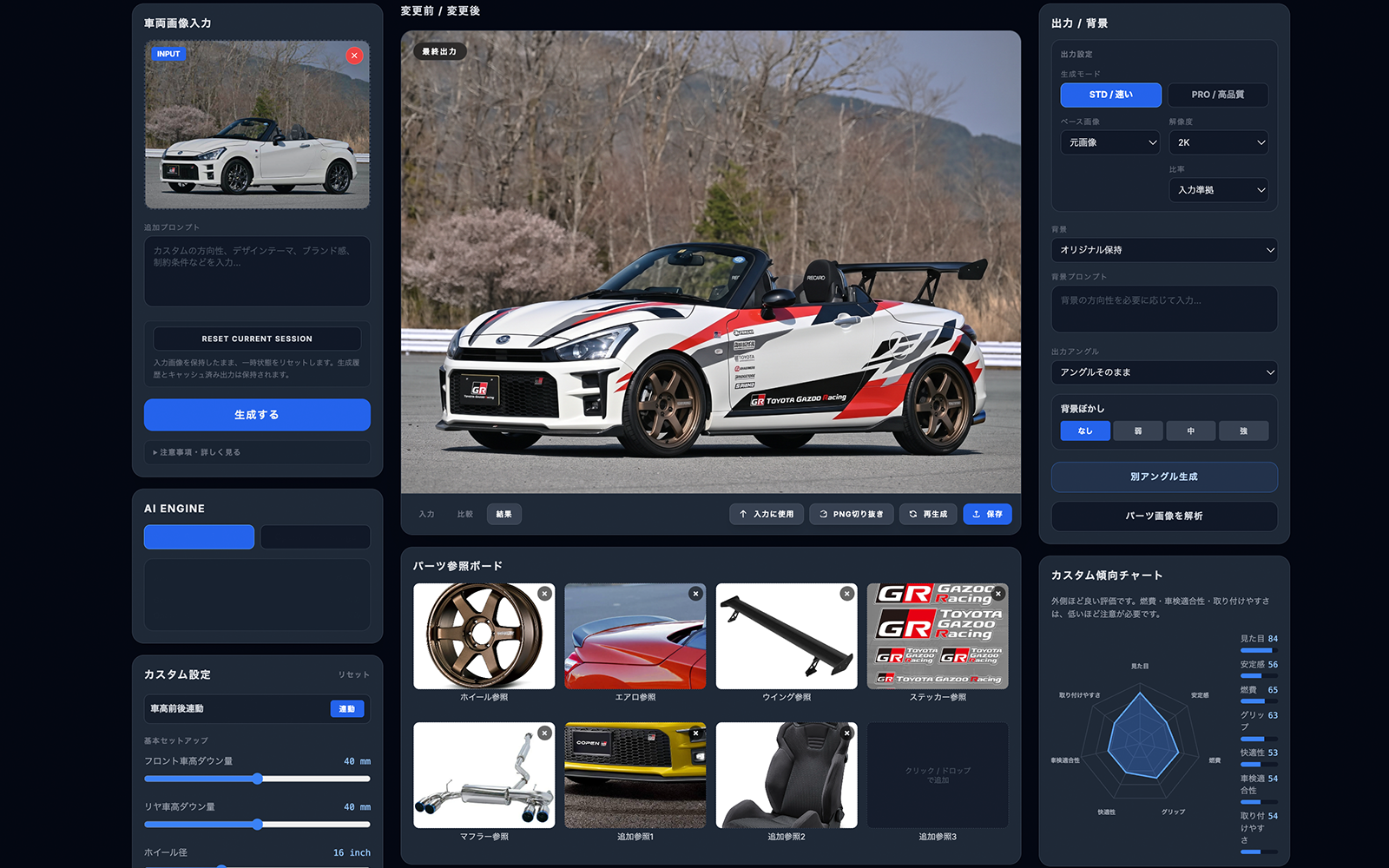The height and width of the screenshot is (868, 1389).
Task: Click the 最終出力 generated car image
Action: click(710, 262)
